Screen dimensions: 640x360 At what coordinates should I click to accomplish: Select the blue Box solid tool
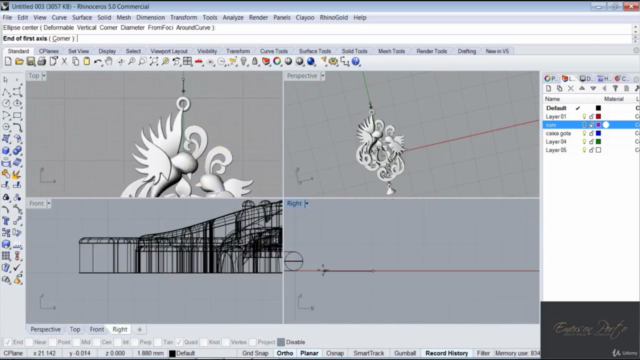6,151
